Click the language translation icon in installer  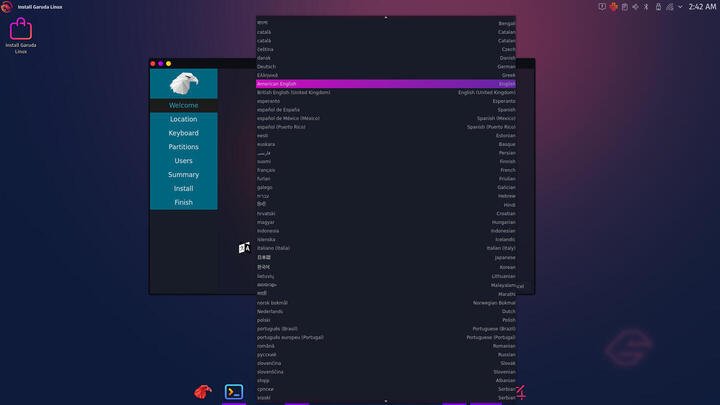(244, 248)
